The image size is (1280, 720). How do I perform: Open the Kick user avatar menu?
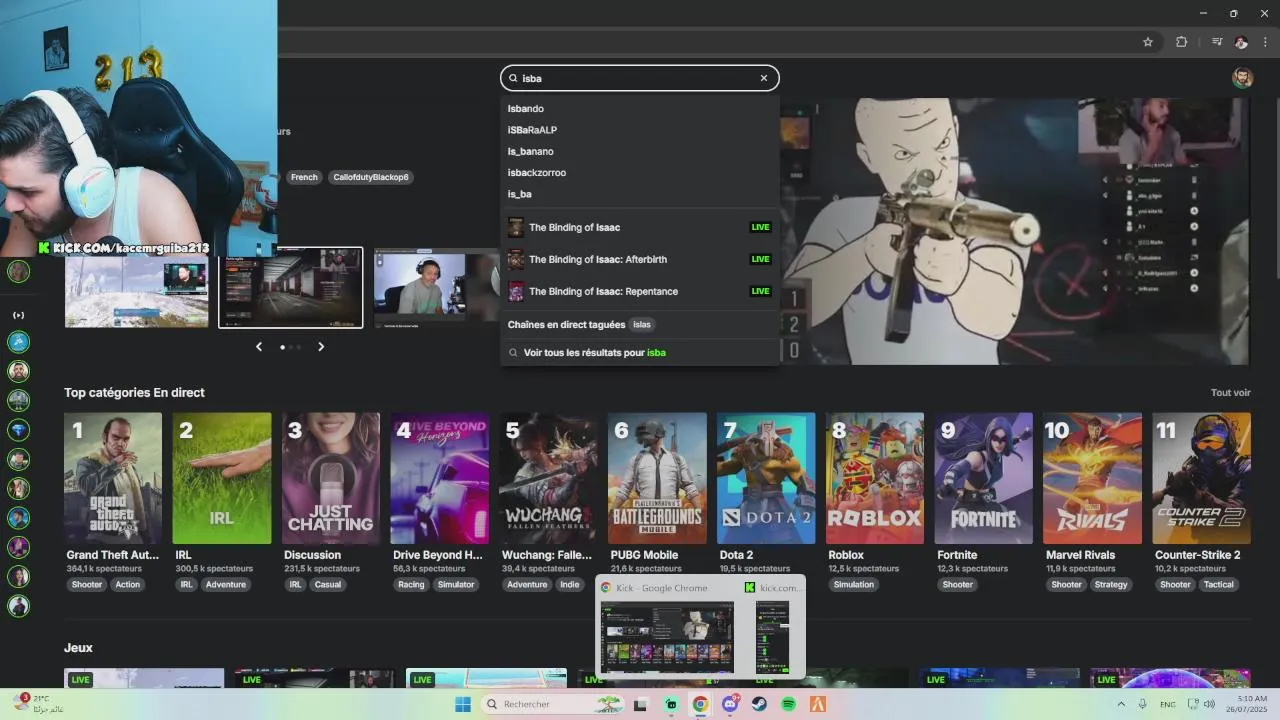click(1242, 78)
